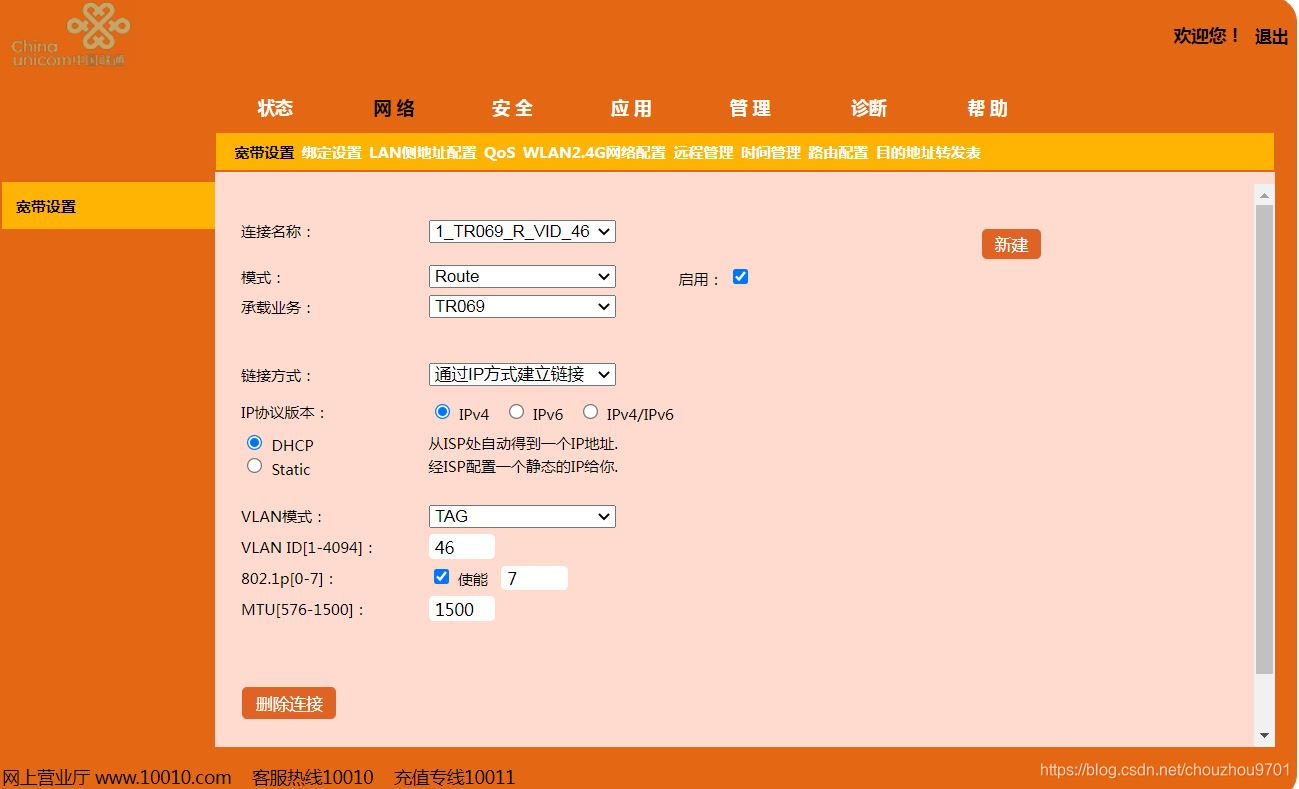Switch to the 宽带设置 sub-tab
Screen dimensions: 1299x789
click(x=264, y=153)
